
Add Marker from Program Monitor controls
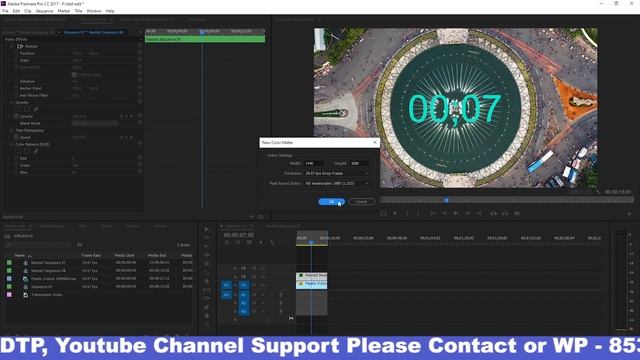pyautogui.click(x=395, y=213)
